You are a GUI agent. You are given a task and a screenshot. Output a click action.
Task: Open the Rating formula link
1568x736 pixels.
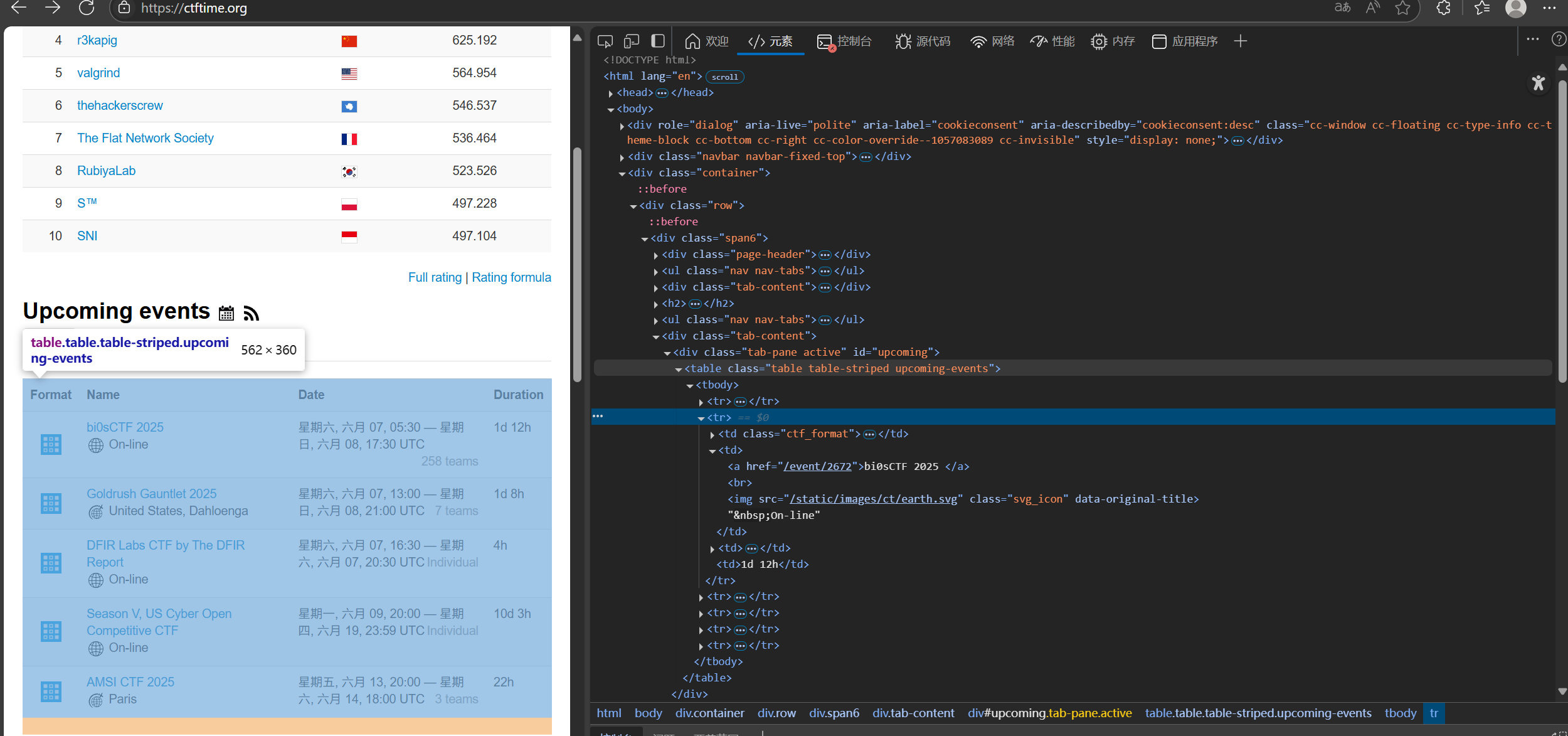coord(511,277)
